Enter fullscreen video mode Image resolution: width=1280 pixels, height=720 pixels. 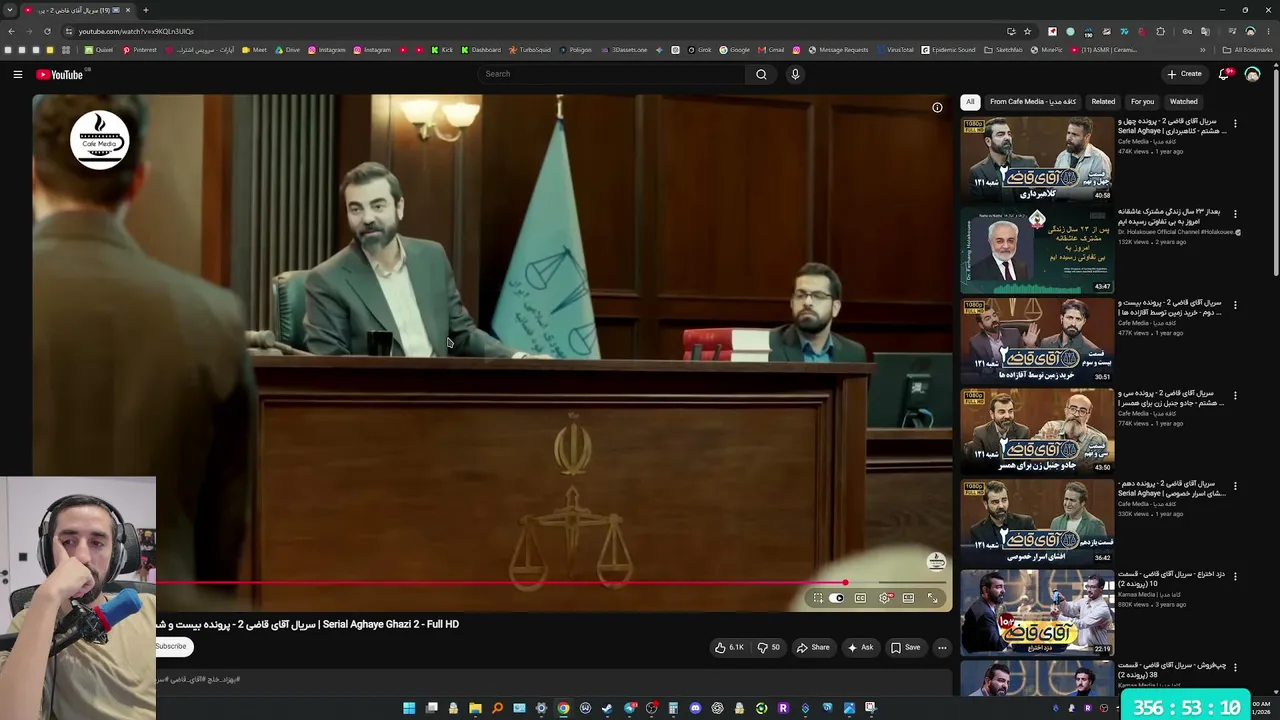932,598
